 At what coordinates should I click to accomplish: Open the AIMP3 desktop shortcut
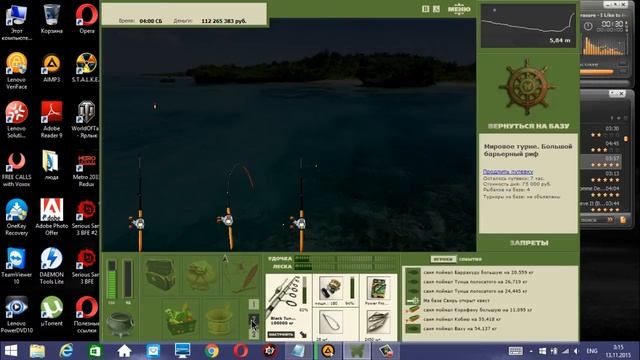(51, 68)
